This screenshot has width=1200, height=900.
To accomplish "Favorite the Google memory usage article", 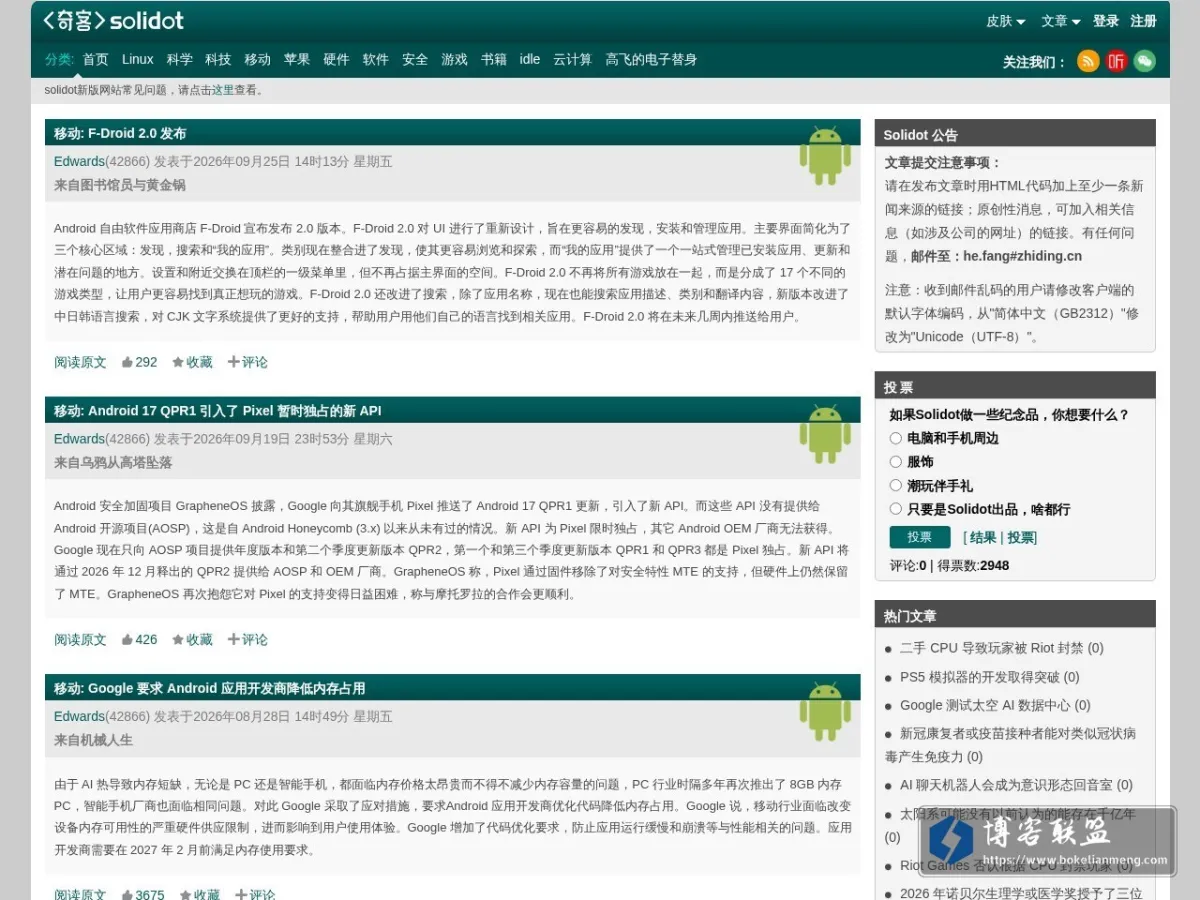I will pyautogui.click(x=199, y=895).
